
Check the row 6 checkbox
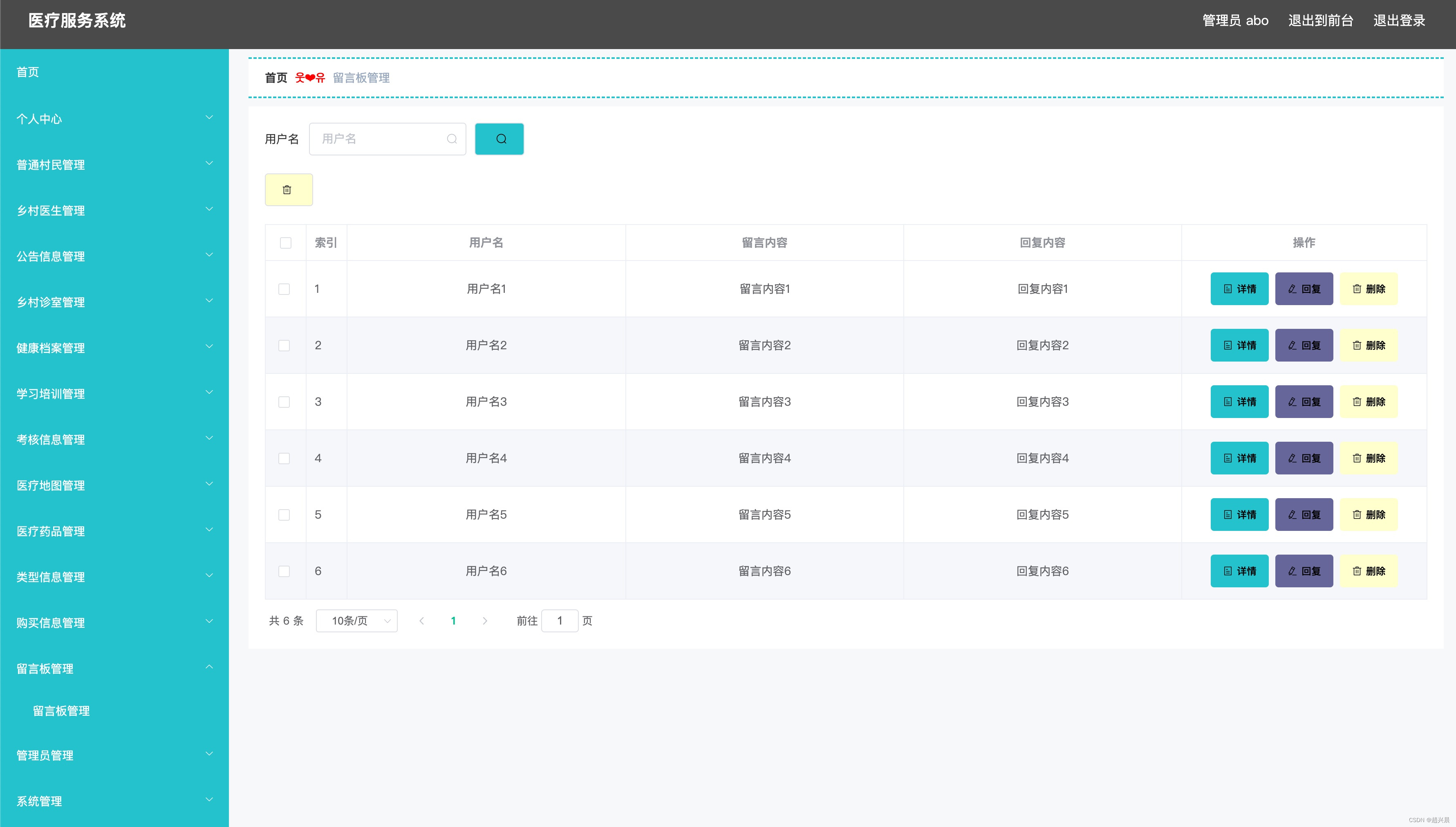pos(284,571)
